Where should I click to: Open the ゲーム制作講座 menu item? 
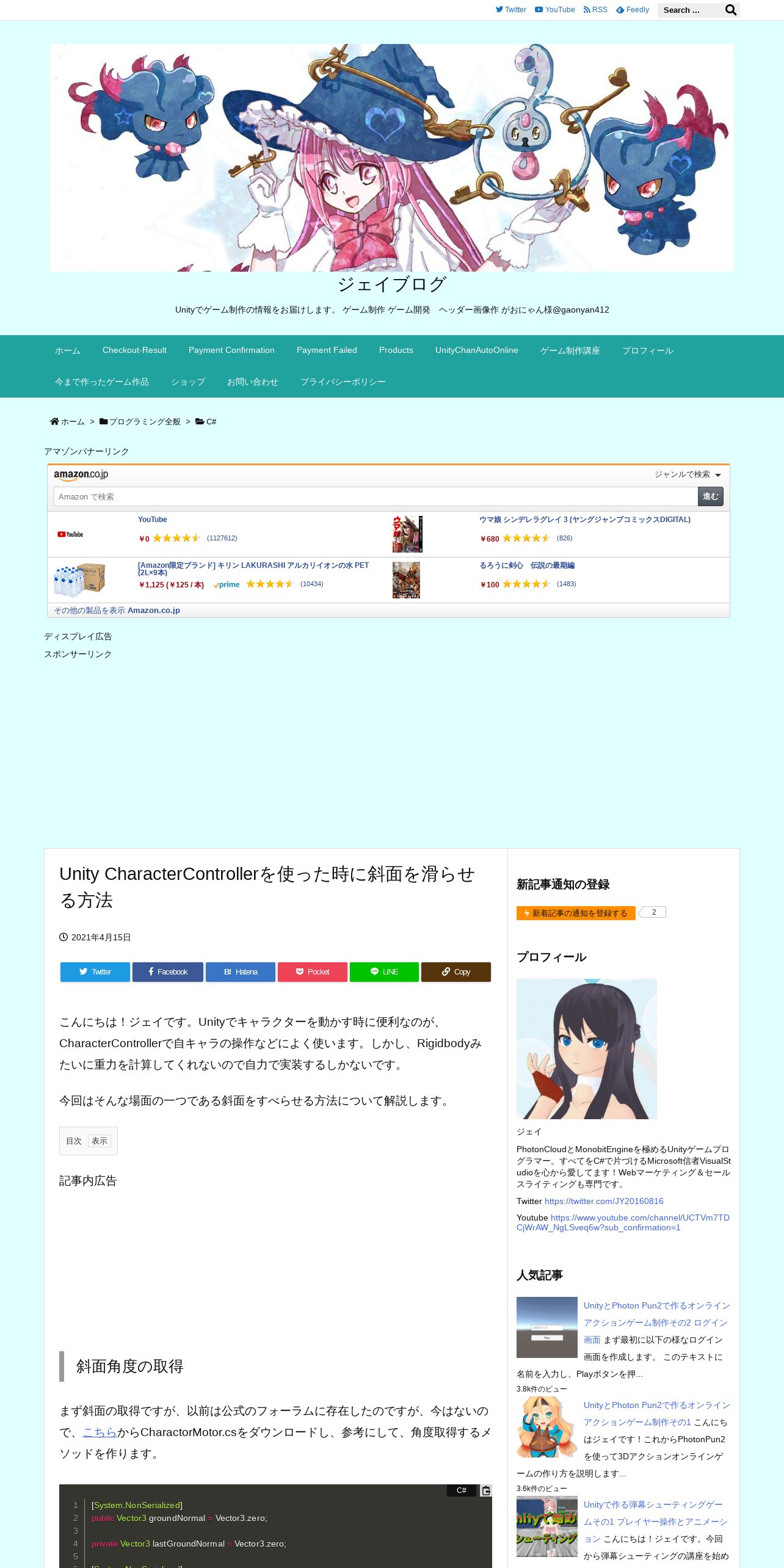tap(570, 350)
